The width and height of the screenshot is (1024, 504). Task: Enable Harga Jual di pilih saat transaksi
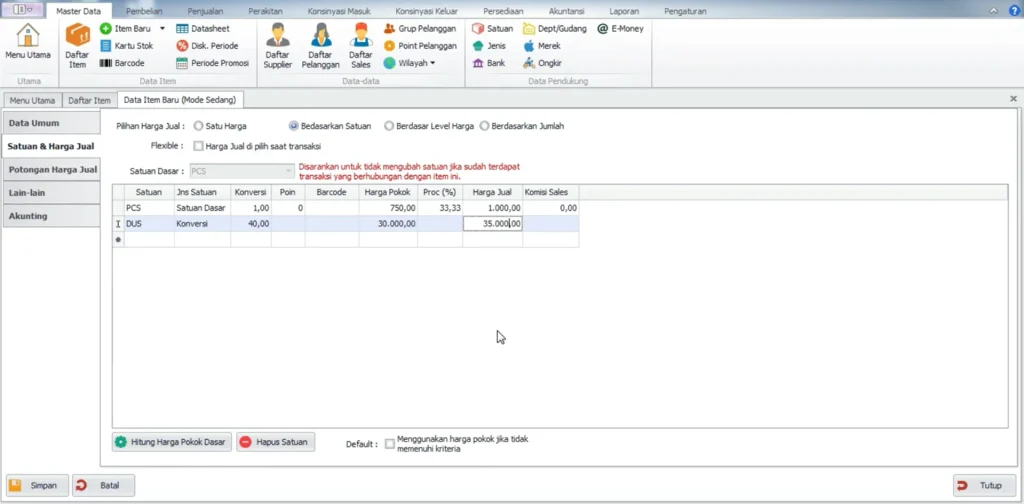click(198, 146)
